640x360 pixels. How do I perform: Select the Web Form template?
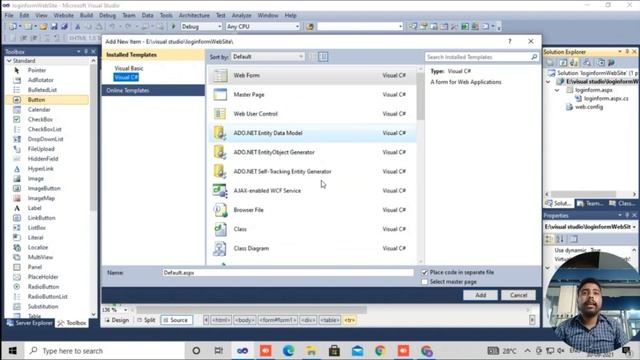[x=312, y=76]
